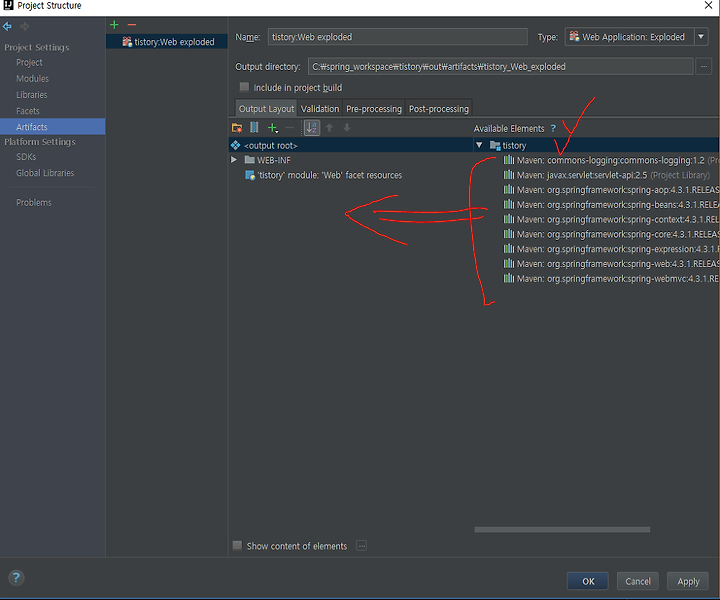Click the Remove element minus icon

pos(290,128)
